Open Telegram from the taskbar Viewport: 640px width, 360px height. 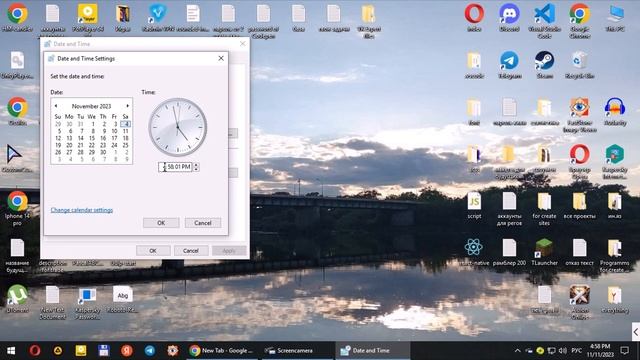pyautogui.click(x=150, y=351)
